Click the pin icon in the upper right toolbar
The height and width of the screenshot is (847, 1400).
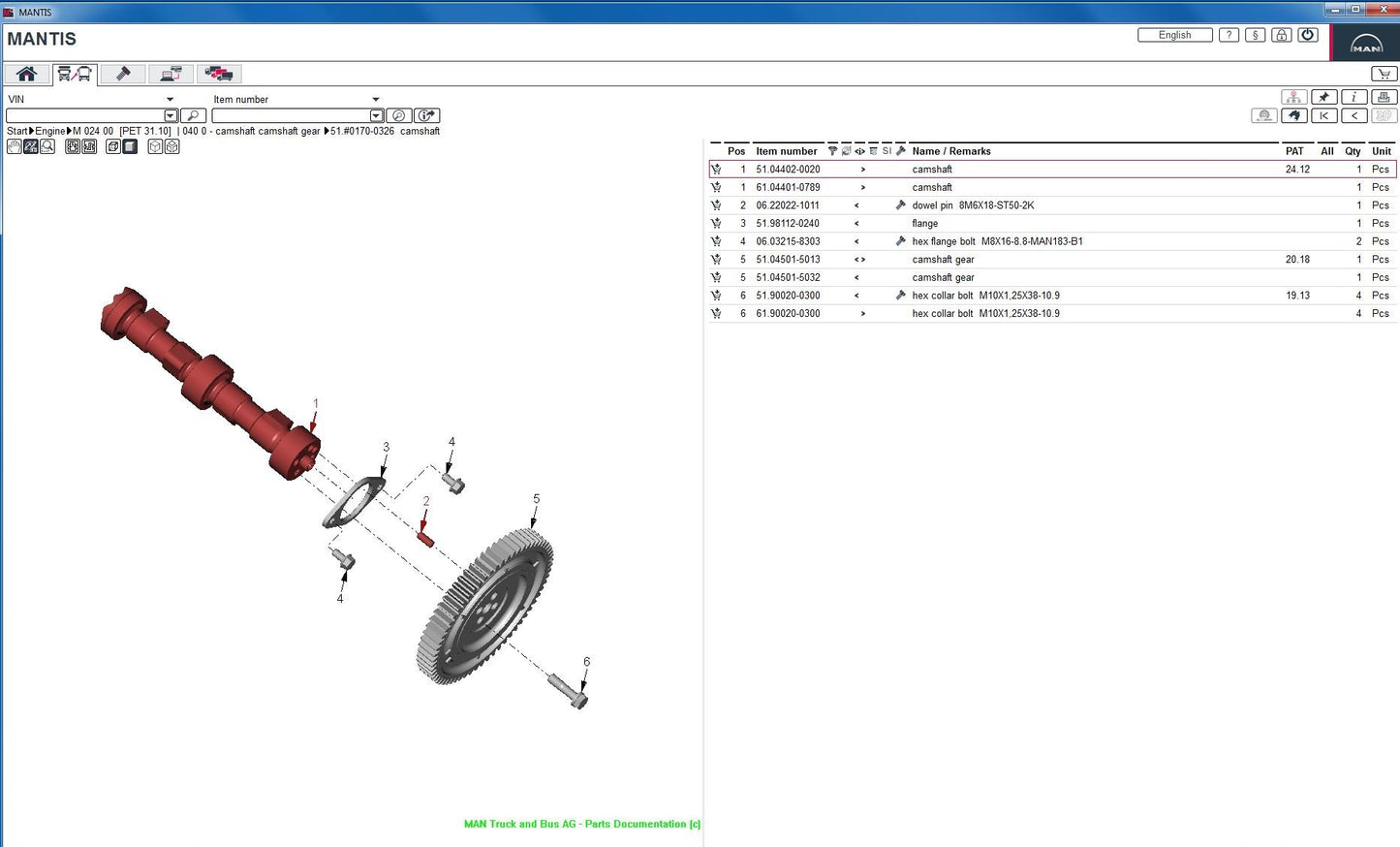point(1324,96)
